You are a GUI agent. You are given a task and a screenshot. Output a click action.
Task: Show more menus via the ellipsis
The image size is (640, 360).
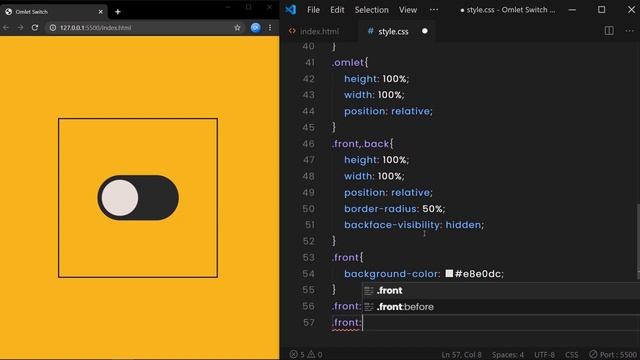[x=434, y=10]
